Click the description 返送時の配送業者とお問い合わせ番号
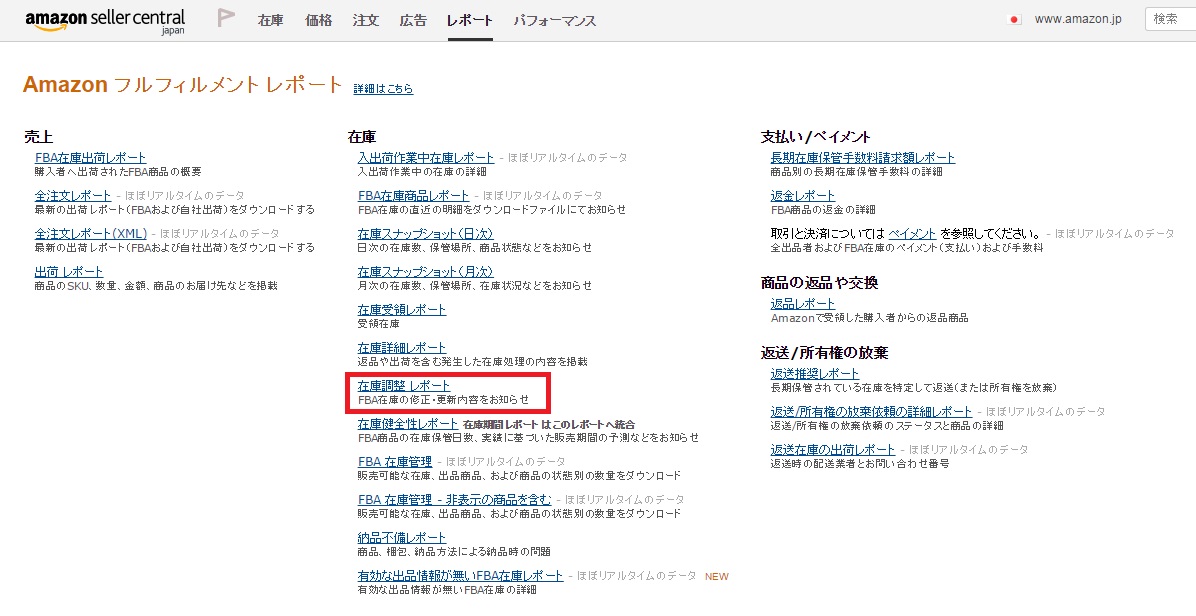This screenshot has height=616, width=1196. (860, 464)
